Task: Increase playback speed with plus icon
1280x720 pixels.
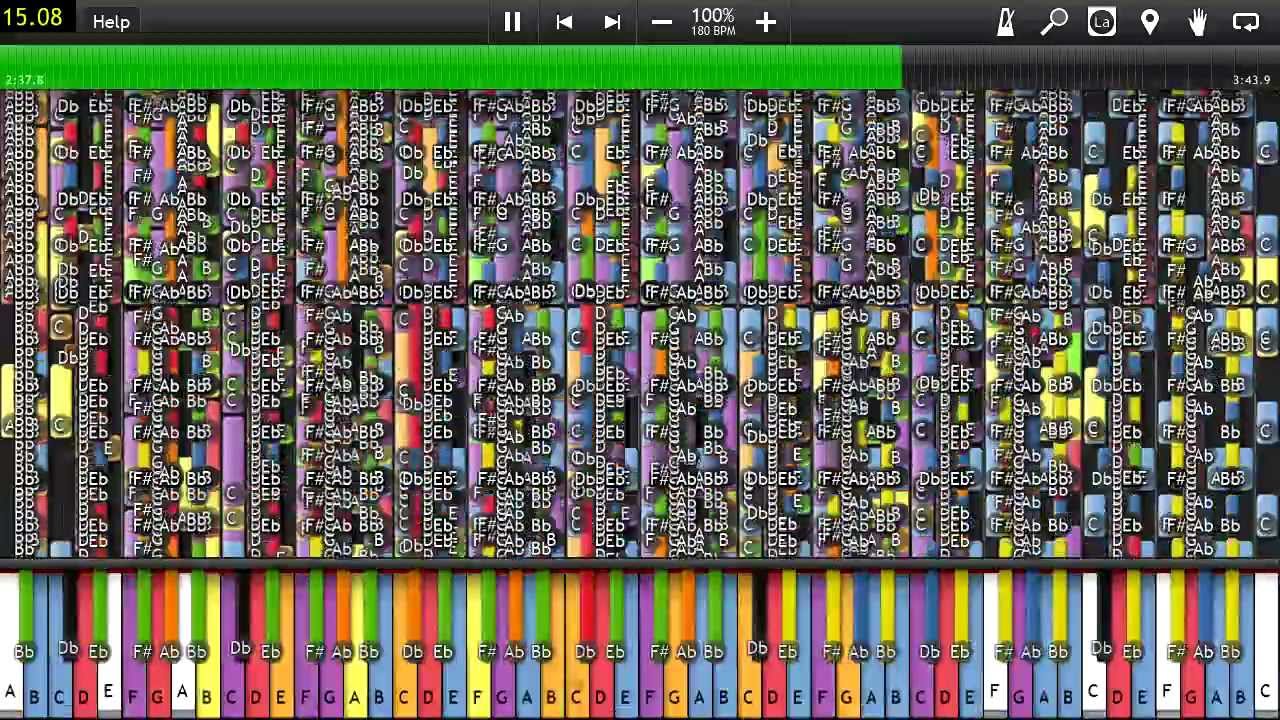Action: [765, 22]
